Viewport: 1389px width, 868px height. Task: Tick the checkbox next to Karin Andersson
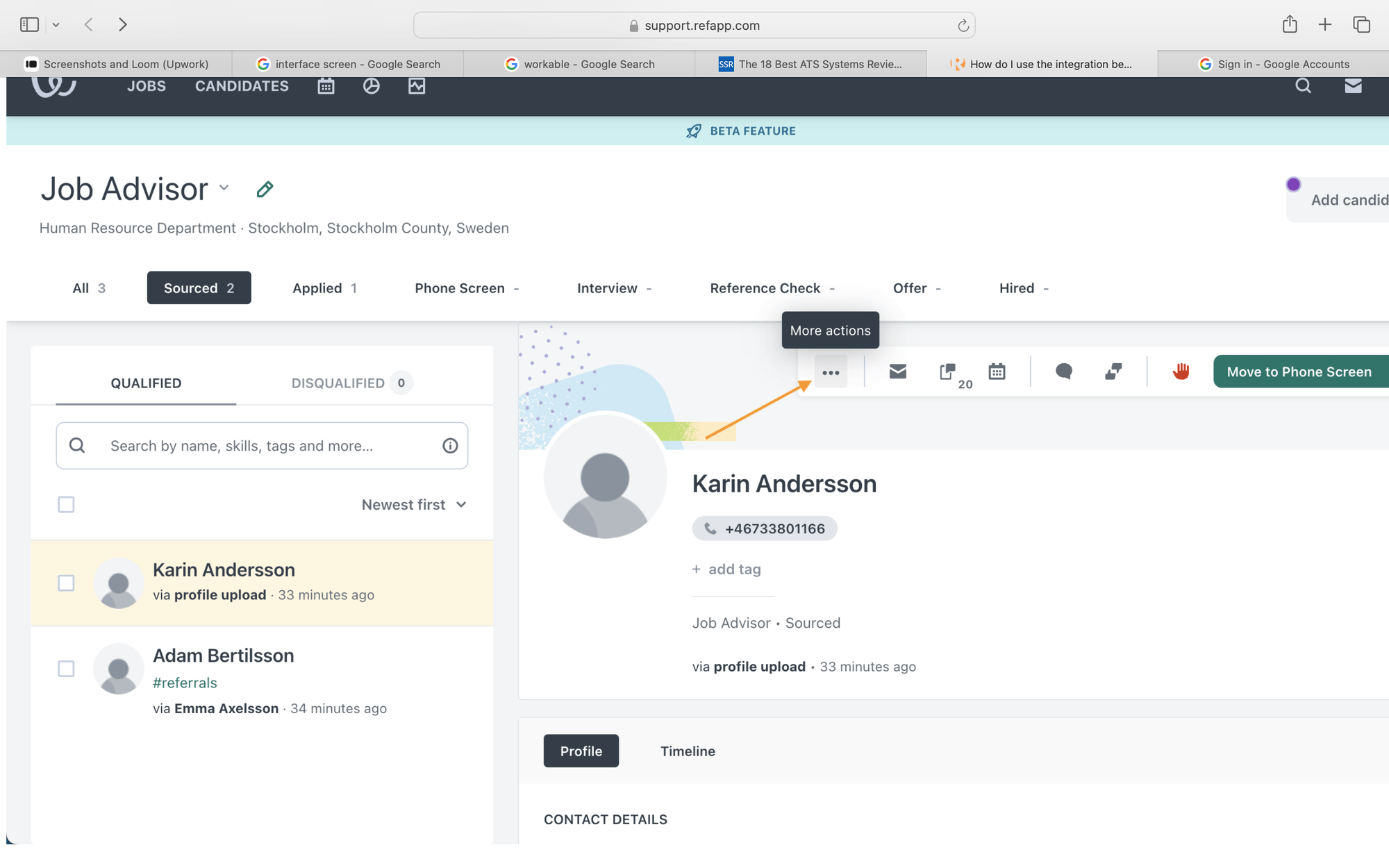click(66, 583)
